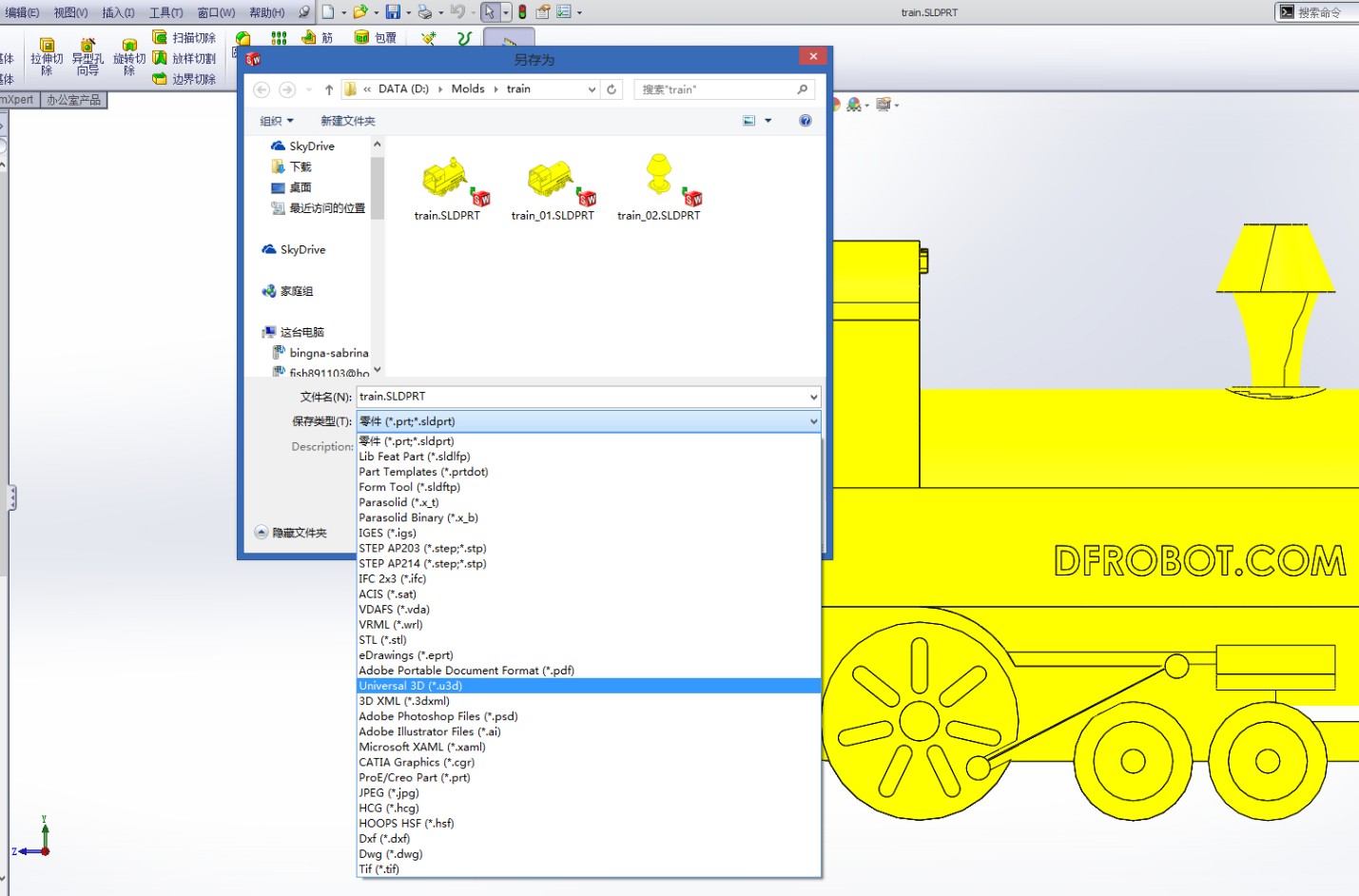The image size is (1359, 896).
Task: Click the 新建文件夹 new folder button
Action: (x=348, y=121)
